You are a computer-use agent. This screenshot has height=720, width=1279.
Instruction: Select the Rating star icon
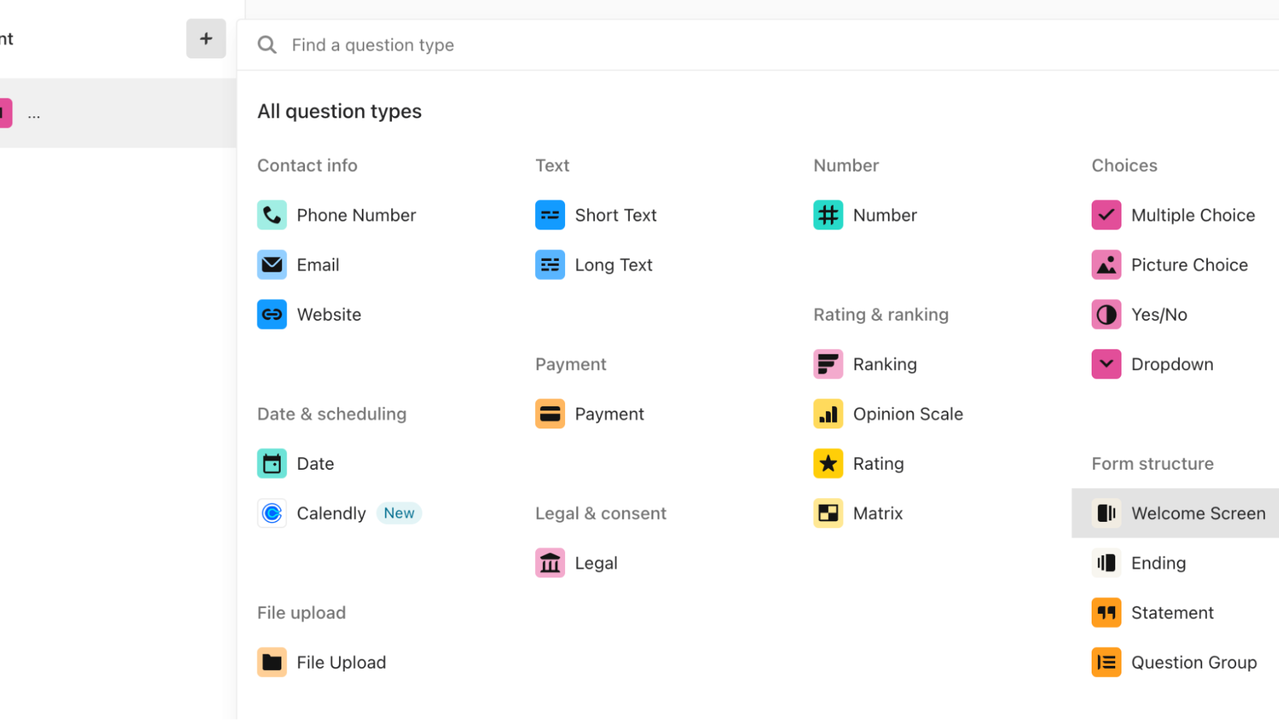pos(828,463)
